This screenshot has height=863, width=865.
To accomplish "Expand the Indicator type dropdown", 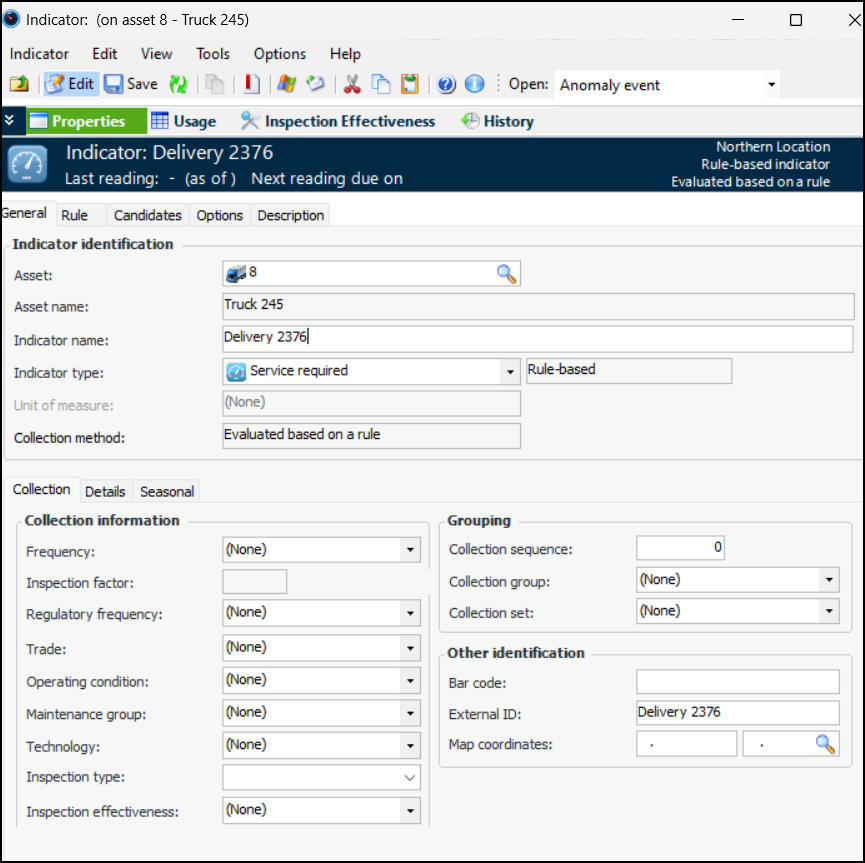I will 509,372.
